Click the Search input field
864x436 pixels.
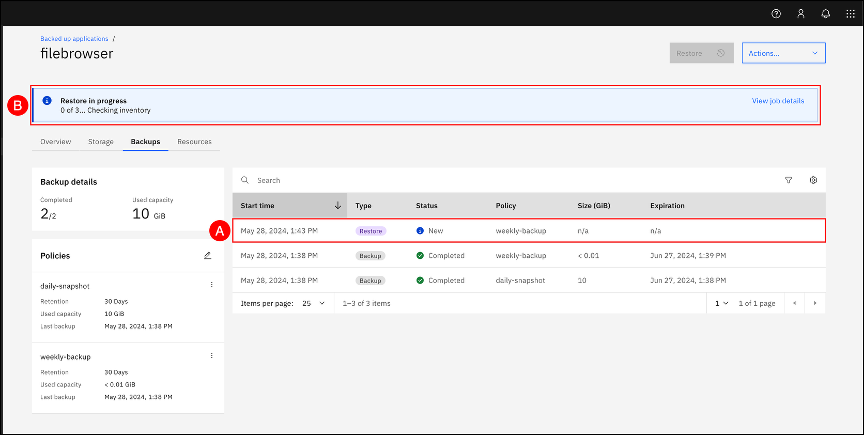coord(500,180)
